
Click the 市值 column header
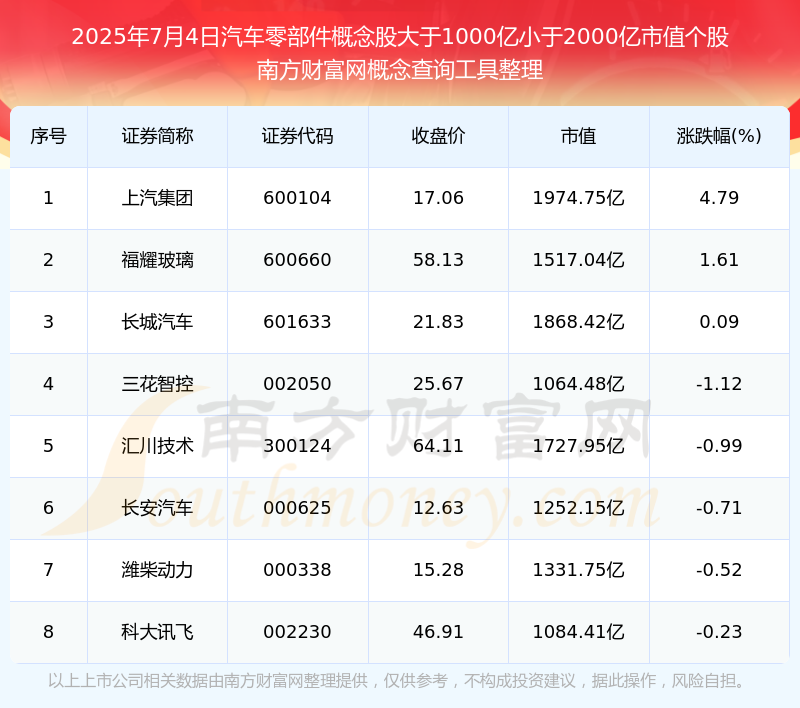coord(579,136)
